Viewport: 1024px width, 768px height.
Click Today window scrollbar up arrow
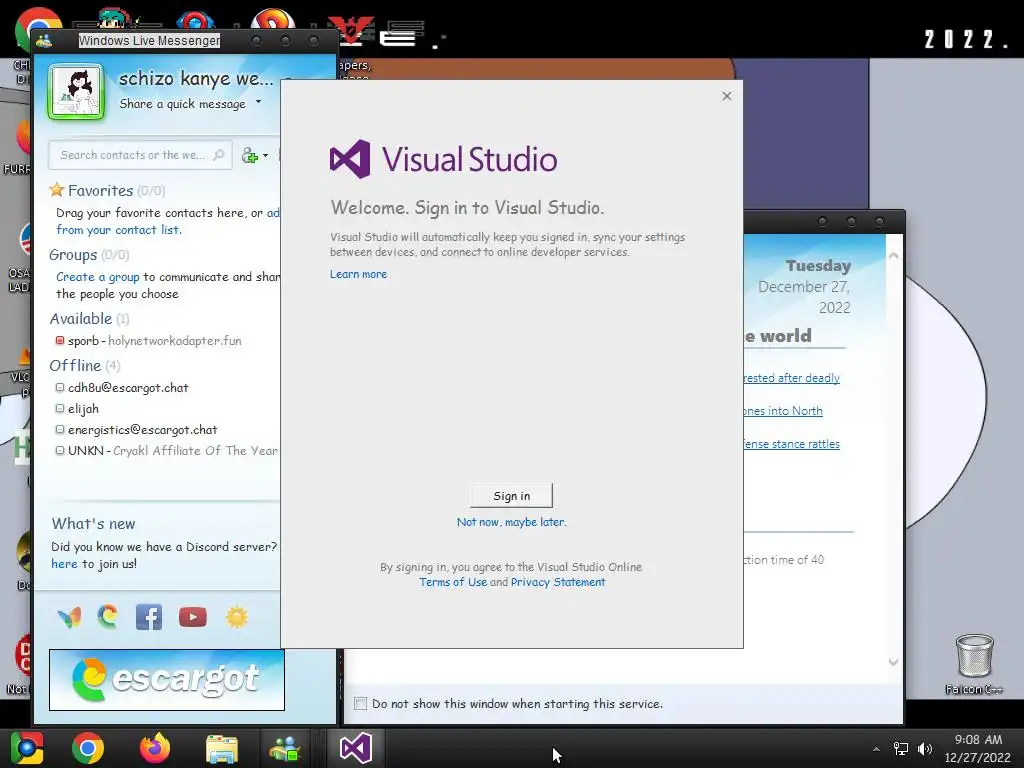[x=893, y=256]
